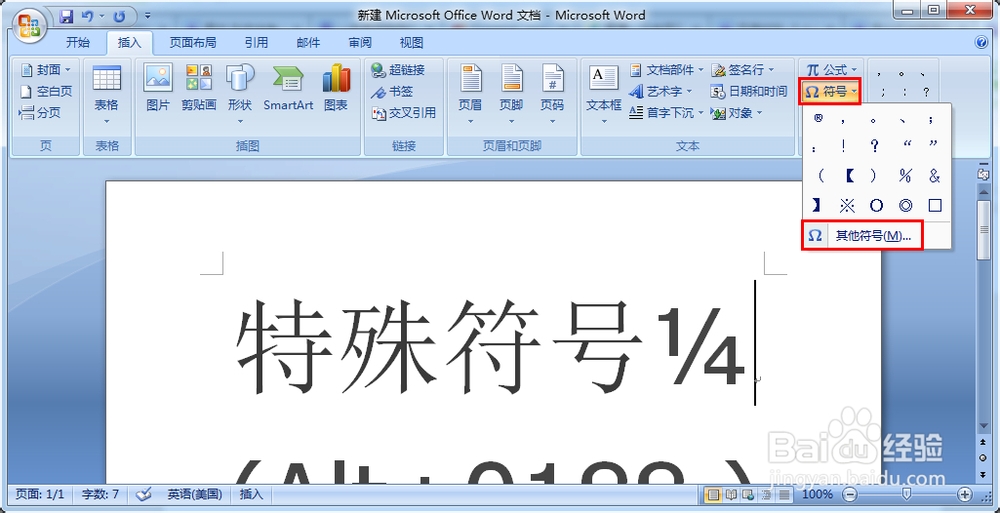Click spelling check icon in status bar
The width and height of the screenshot is (1000, 513).
pos(144,494)
